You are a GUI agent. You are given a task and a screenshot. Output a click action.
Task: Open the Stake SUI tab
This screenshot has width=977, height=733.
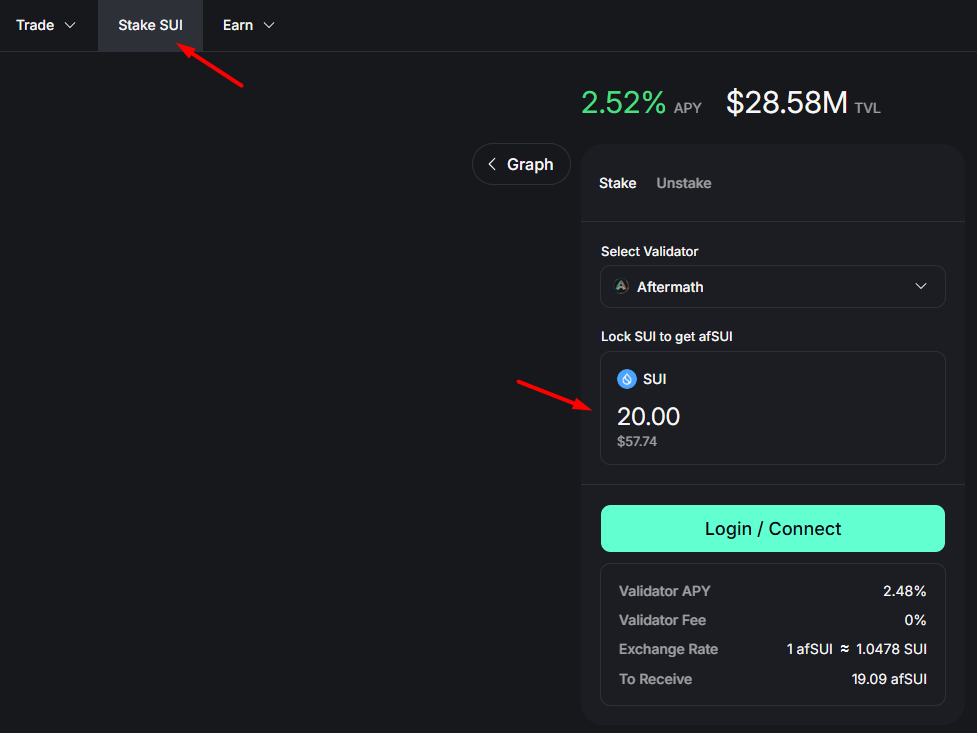pyautogui.click(x=150, y=25)
